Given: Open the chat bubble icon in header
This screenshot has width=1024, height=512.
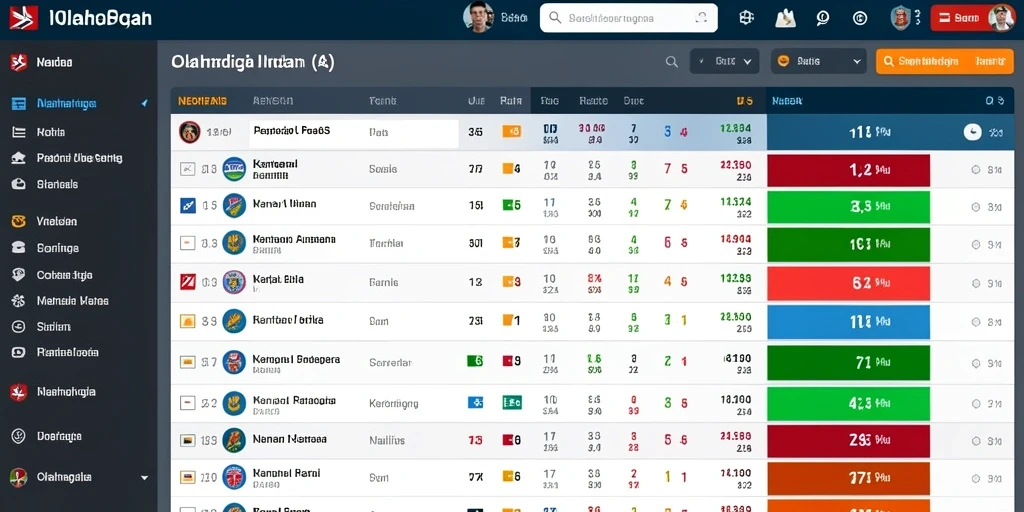Looking at the screenshot, I should pos(823,18).
